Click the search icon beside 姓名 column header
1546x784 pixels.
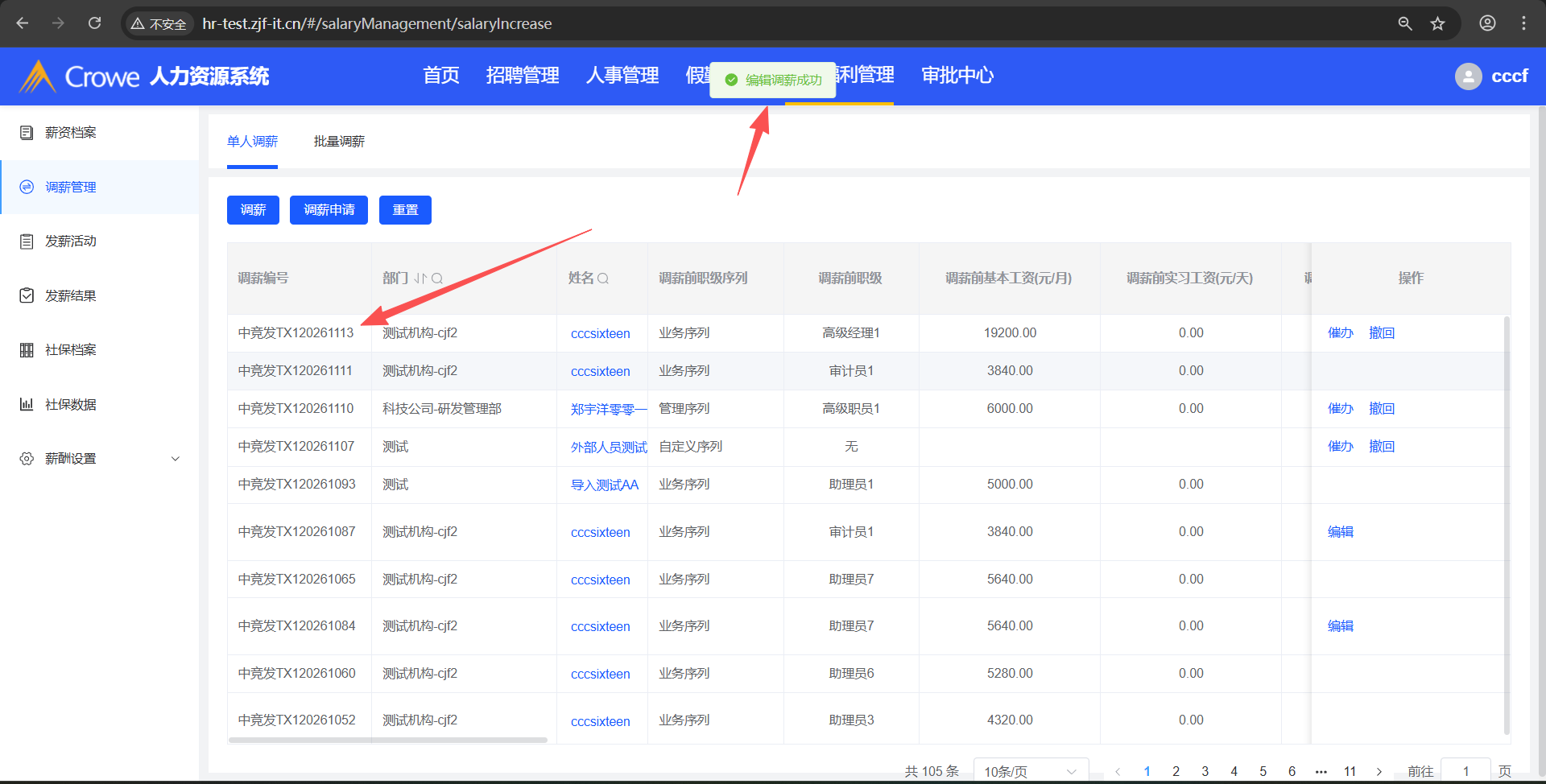tap(603, 279)
